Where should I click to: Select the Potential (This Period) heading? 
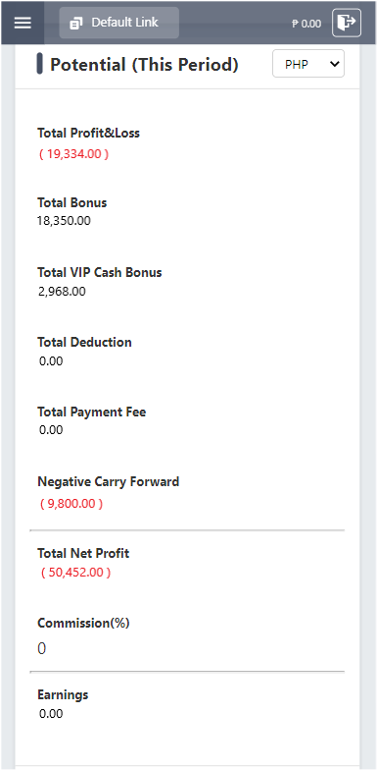pyautogui.click(x=144, y=64)
